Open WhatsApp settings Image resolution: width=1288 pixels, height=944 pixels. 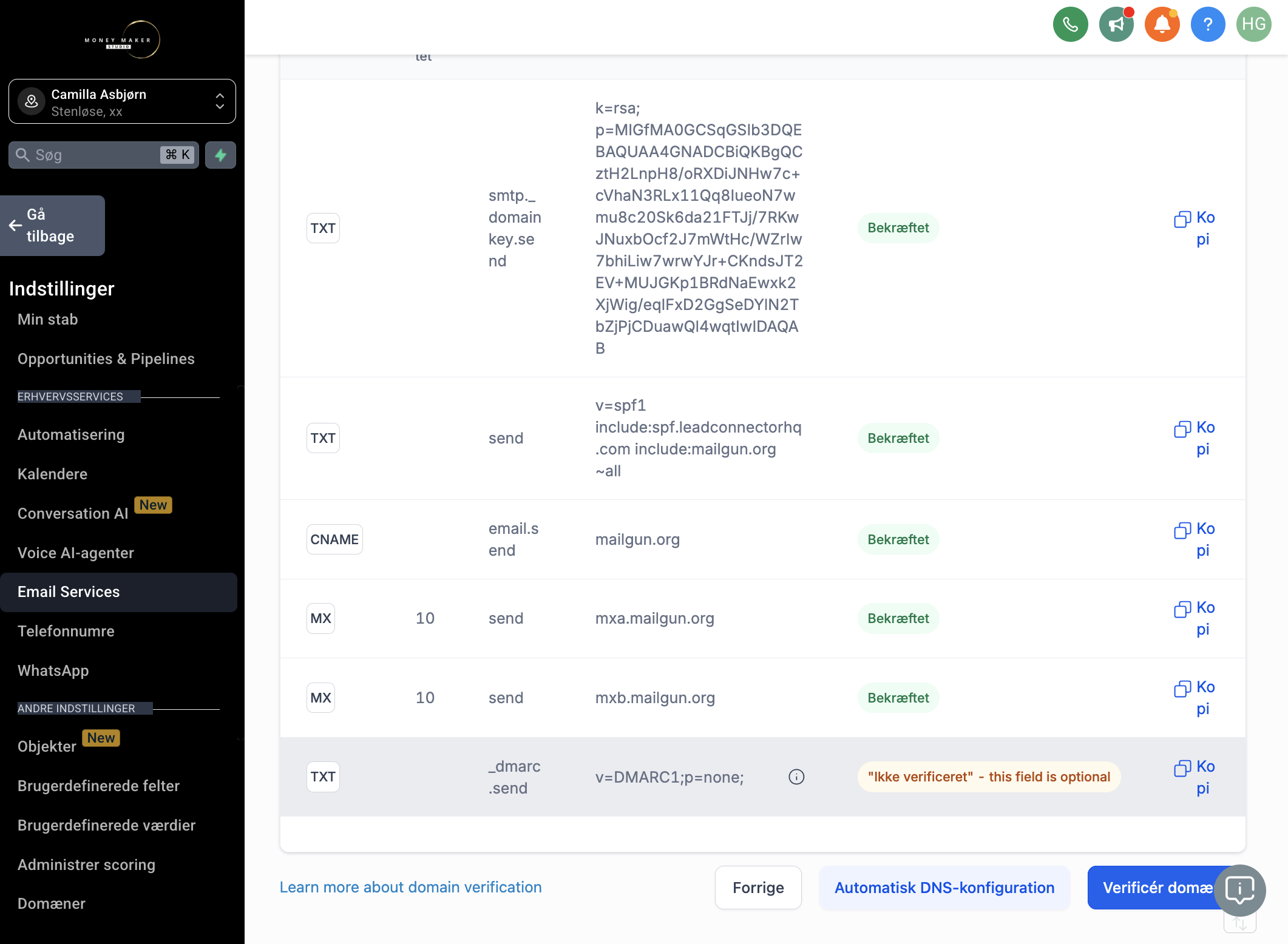pos(53,670)
